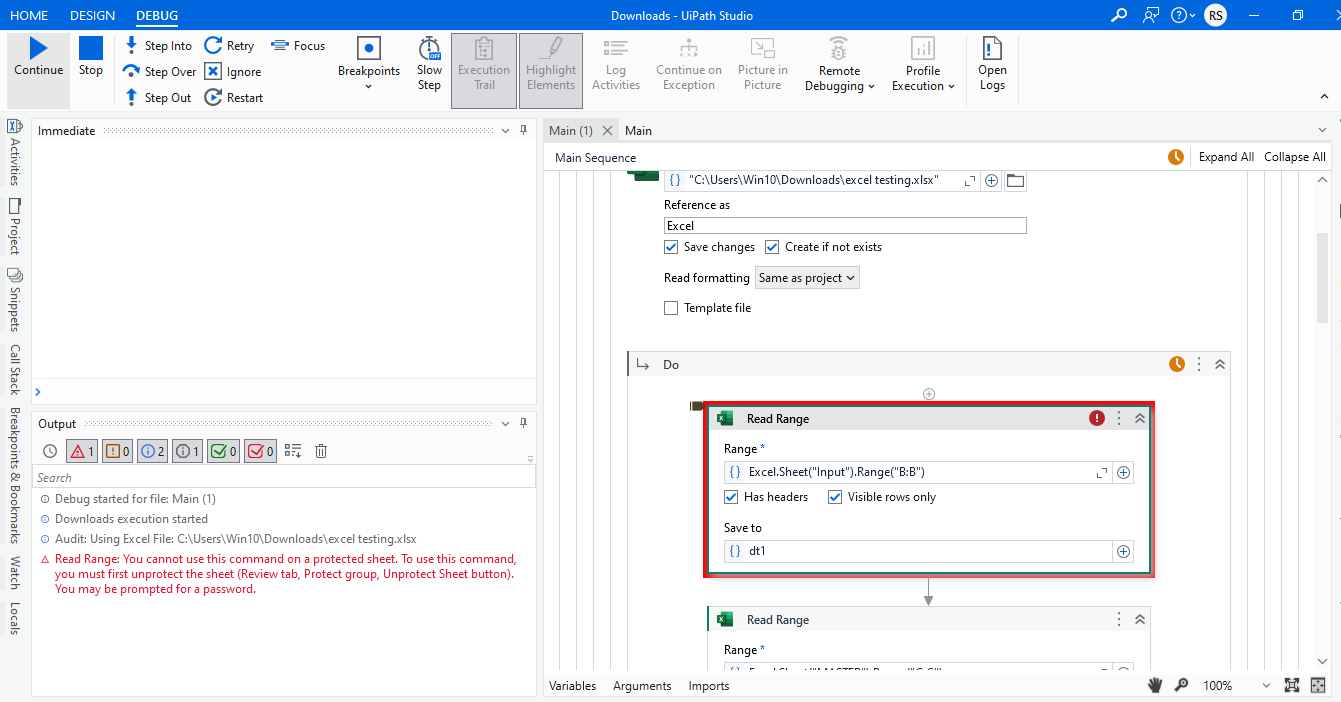The height and width of the screenshot is (702, 1341).
Task: Click the red error icon on Read Range
Action: coord(1097,419)
